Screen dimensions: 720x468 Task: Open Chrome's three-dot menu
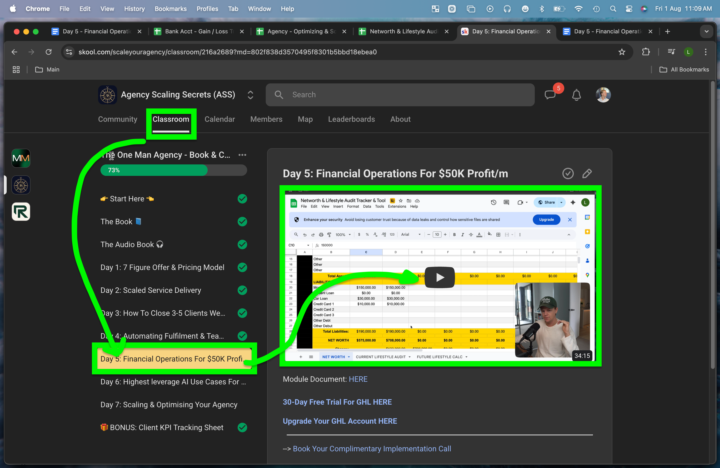(705, 52)
